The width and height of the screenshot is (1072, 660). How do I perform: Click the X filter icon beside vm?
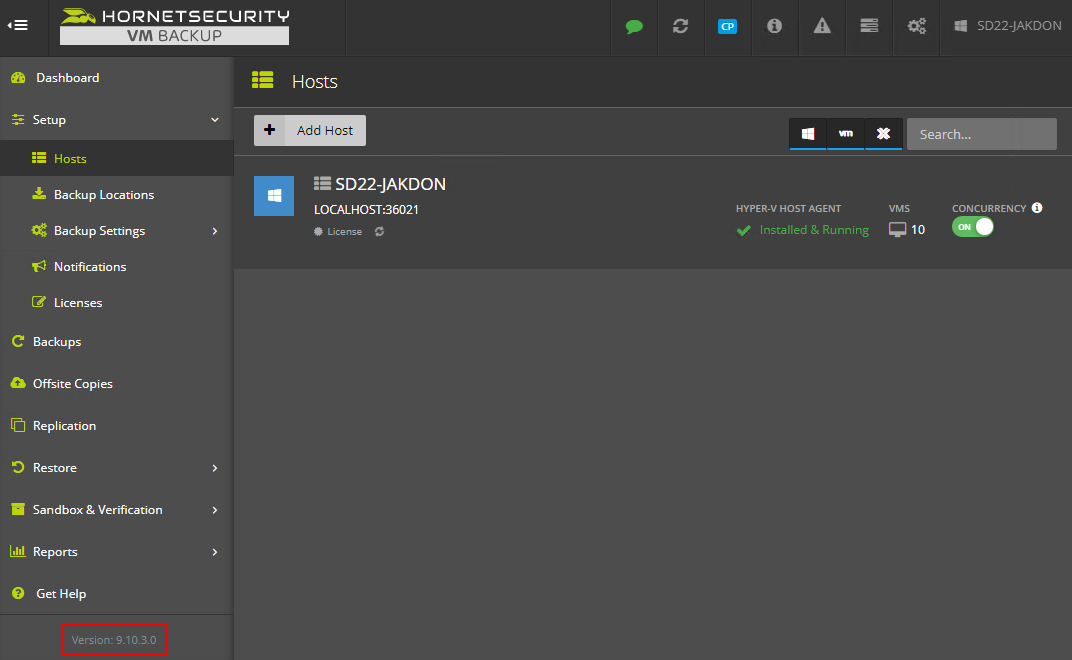pyautogui.click(x=883, y=133)
